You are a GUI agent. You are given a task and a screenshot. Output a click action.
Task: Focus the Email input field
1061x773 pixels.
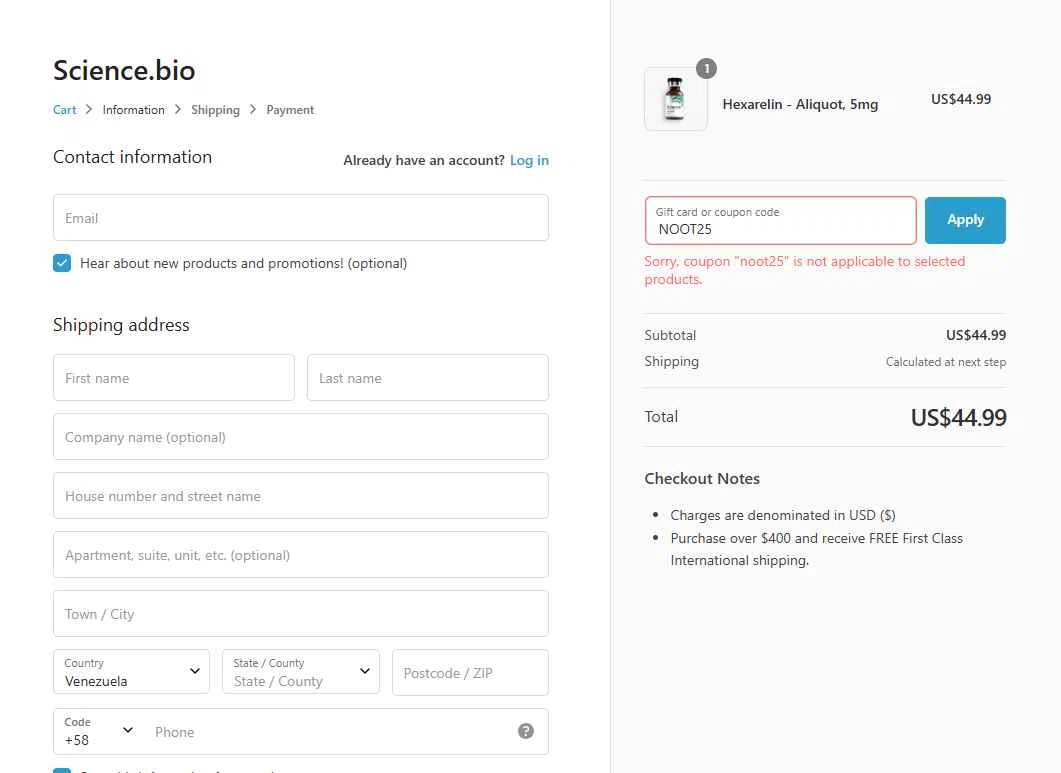(301, 218)
